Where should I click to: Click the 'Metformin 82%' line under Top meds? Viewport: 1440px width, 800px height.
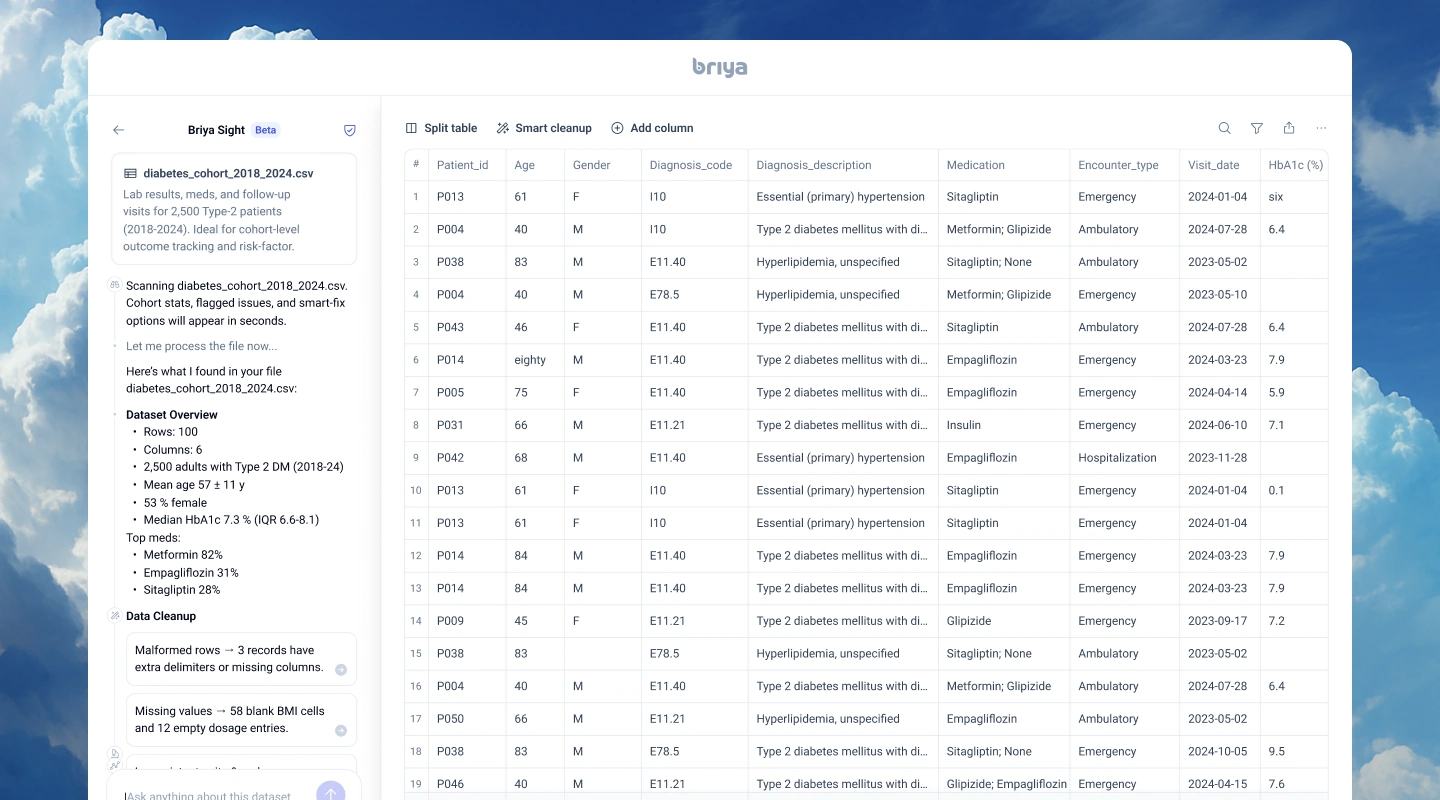click(183, 555)
